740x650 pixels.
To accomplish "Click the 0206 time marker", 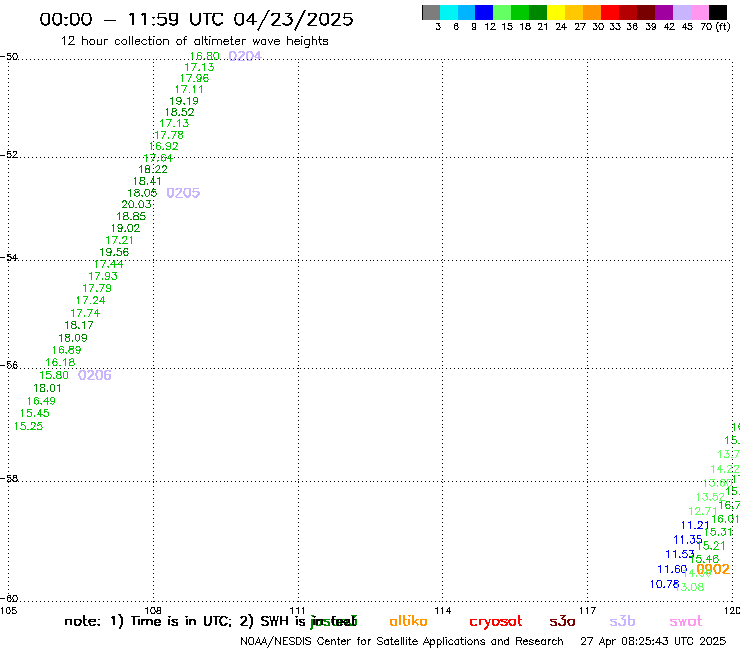I will (x=94, y=375).
